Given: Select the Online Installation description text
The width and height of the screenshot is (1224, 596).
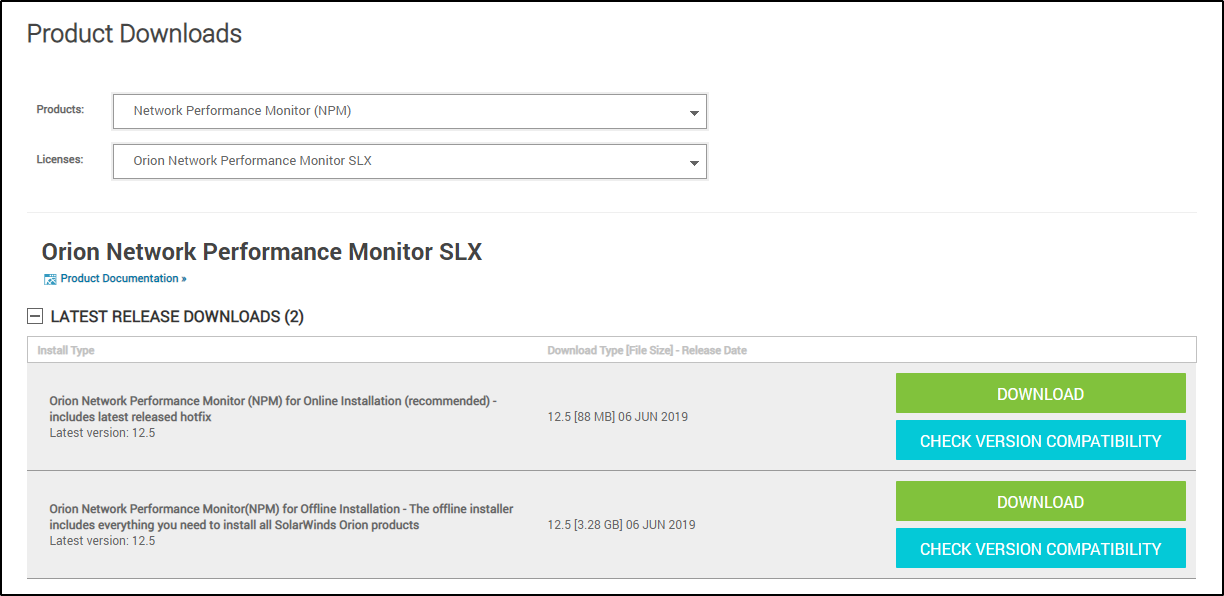Looking at the screenshot, I should 273,409.
